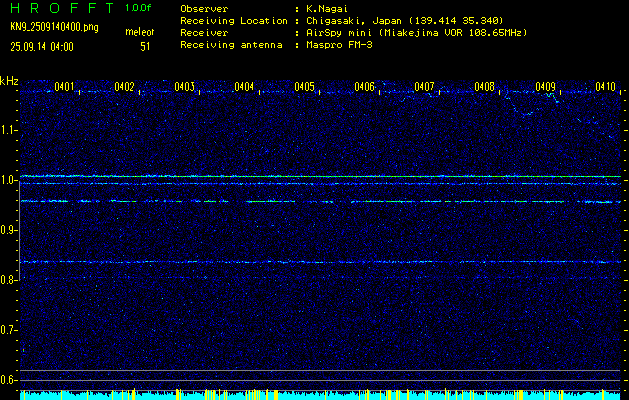Click the 0405 time marker
This screenshot has height=400, width=629.
[304, 86]
